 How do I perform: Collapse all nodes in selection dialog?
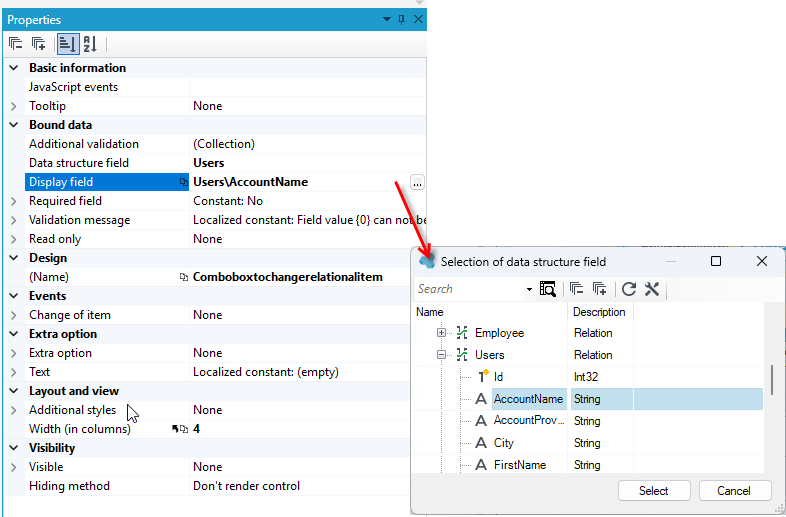[x=576, y=289]
